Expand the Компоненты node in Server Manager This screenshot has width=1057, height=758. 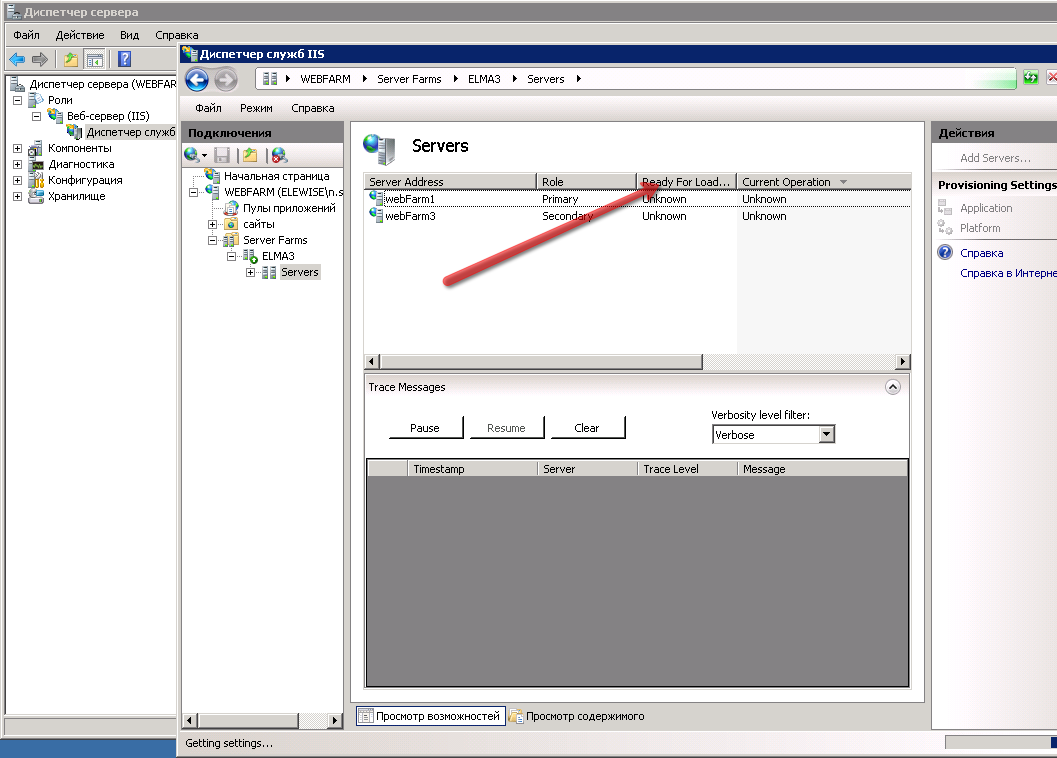[x=18, y=149]
